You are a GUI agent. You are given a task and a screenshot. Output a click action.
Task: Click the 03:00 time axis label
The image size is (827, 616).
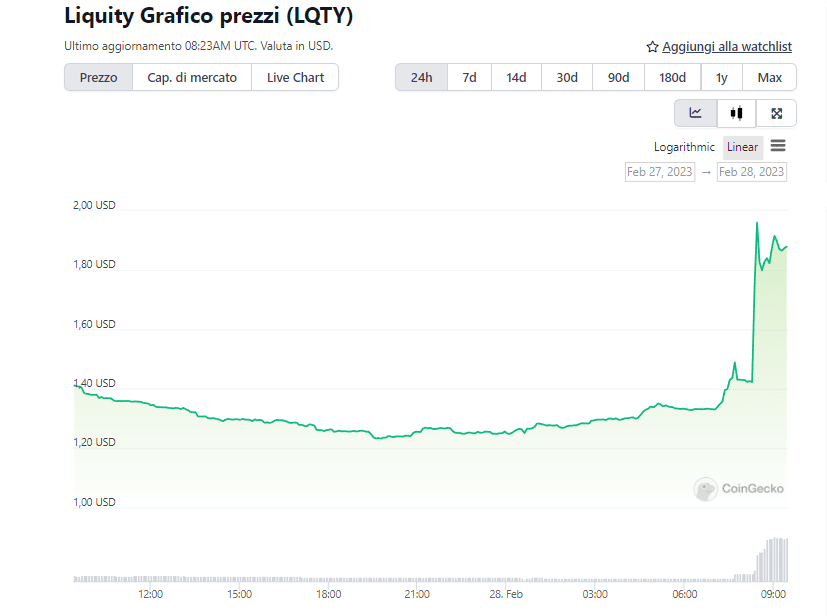[x=595, y=594]
